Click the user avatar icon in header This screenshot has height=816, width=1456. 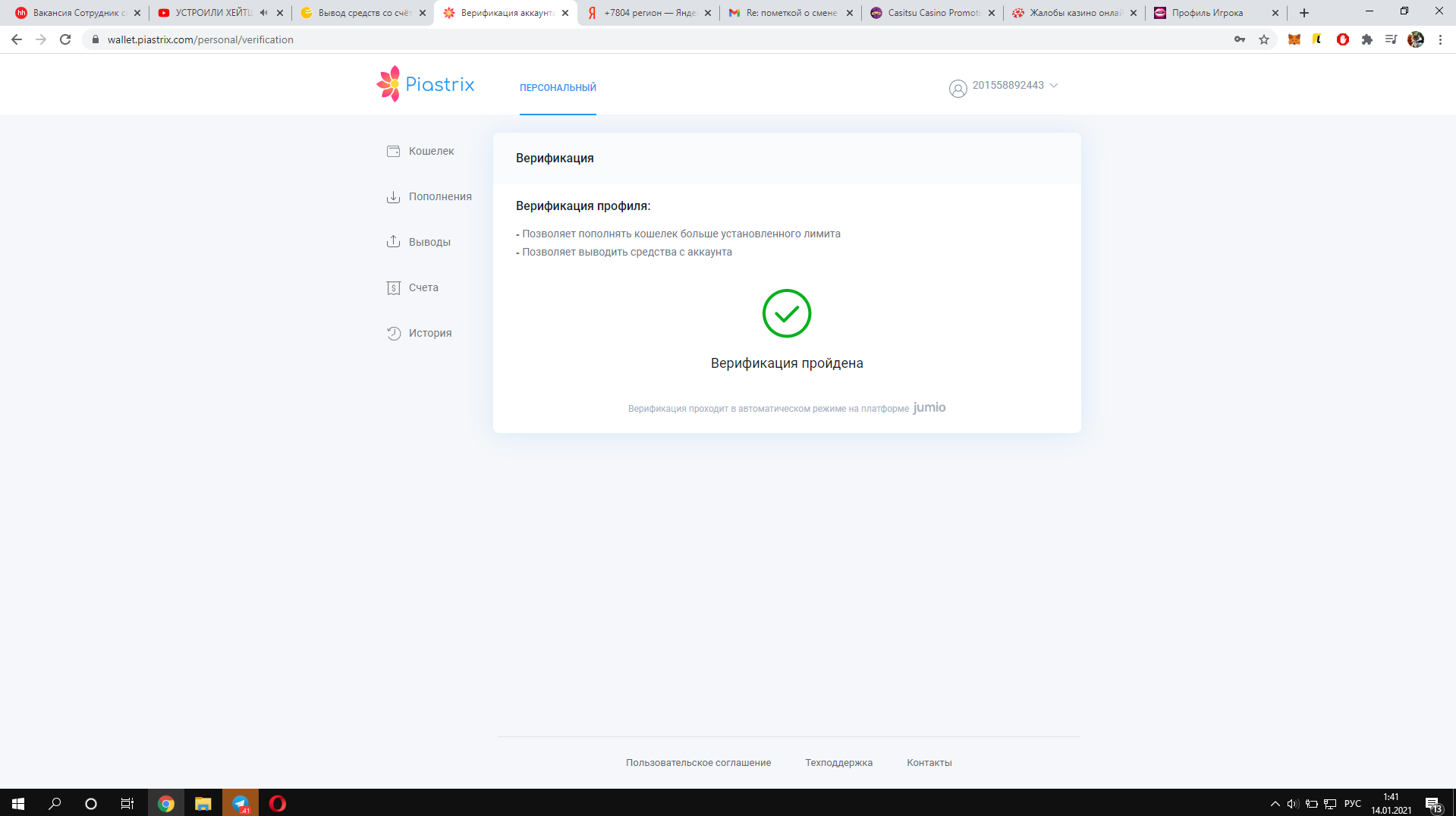point(958,89)
